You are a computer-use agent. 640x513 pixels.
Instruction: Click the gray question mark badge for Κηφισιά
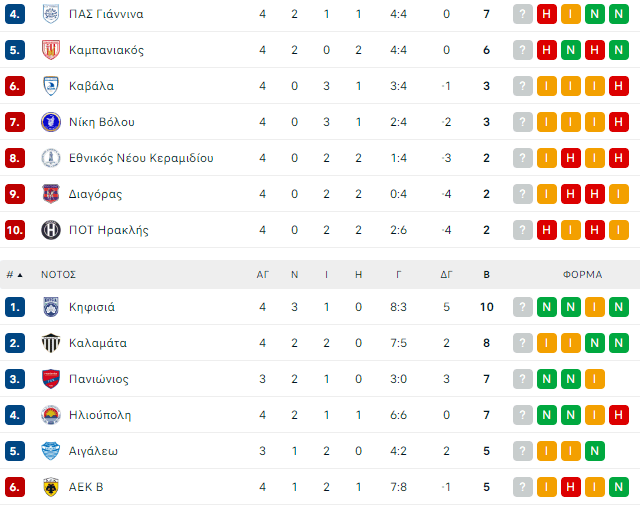[x=523, y=307]
